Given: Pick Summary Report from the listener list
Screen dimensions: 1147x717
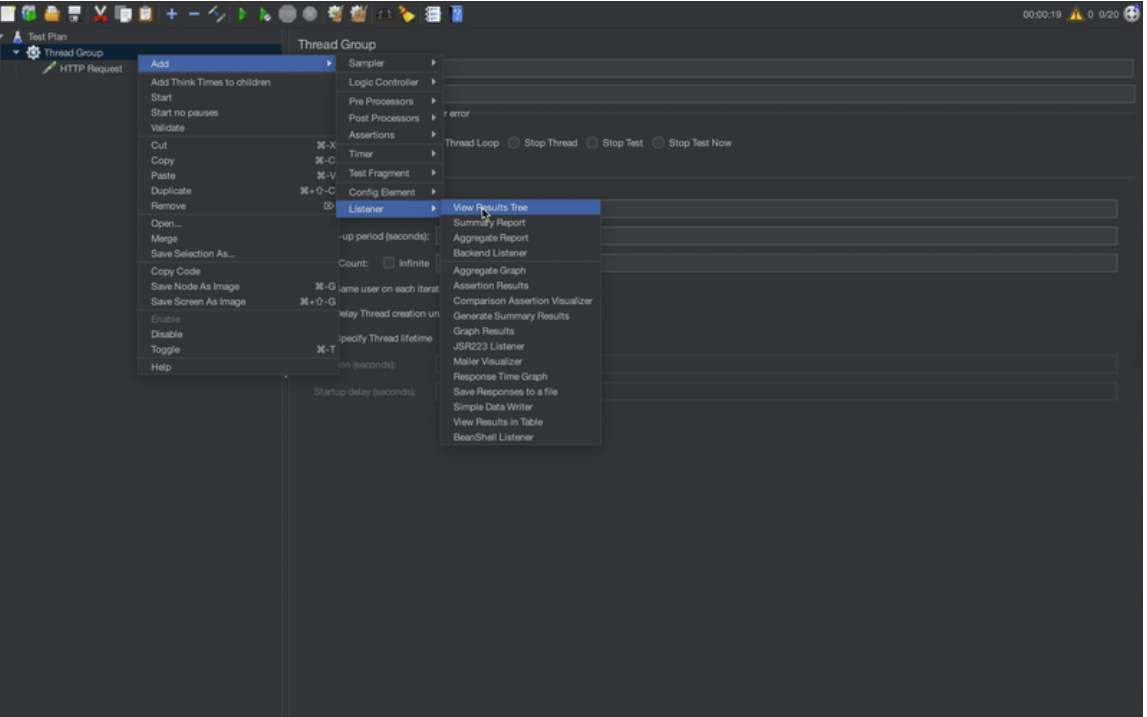Looking at the screenshot, I should pyautogui.click(x=489, y=223).
